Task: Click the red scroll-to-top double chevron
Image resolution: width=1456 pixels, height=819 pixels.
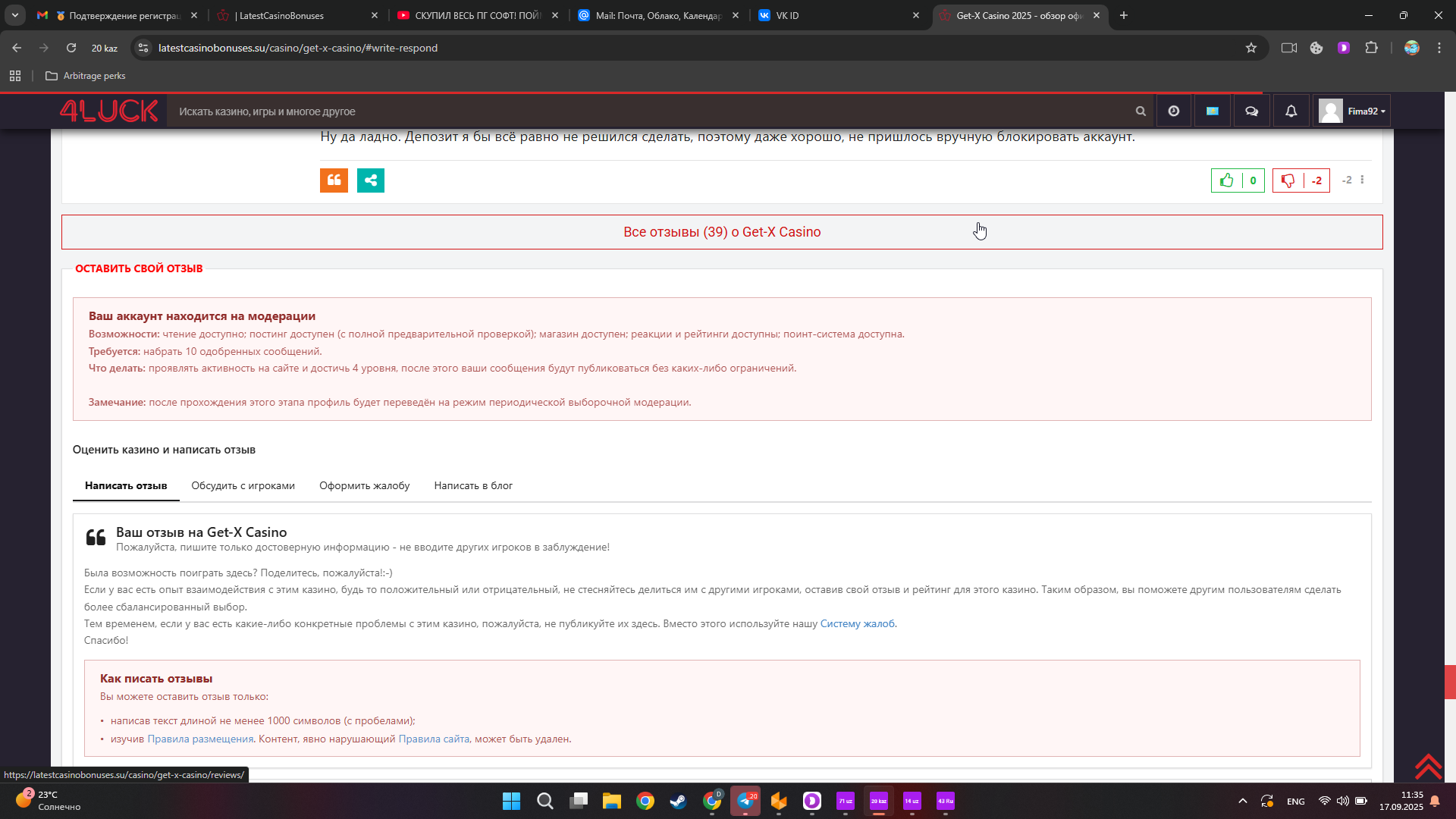Action: (1428, 766)
